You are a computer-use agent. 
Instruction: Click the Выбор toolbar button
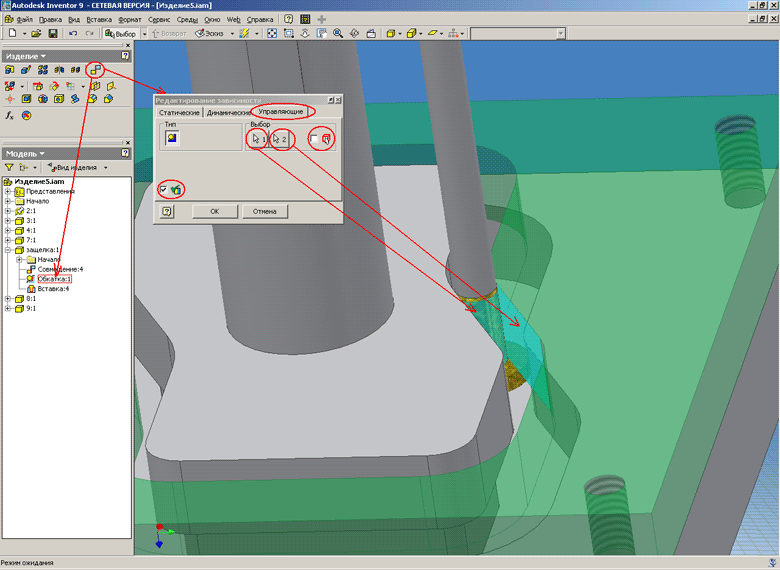(x=120, y=34)
